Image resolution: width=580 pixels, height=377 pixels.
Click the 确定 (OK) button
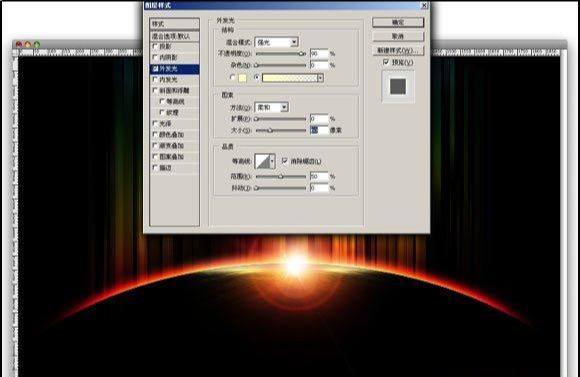pos(398,23)
